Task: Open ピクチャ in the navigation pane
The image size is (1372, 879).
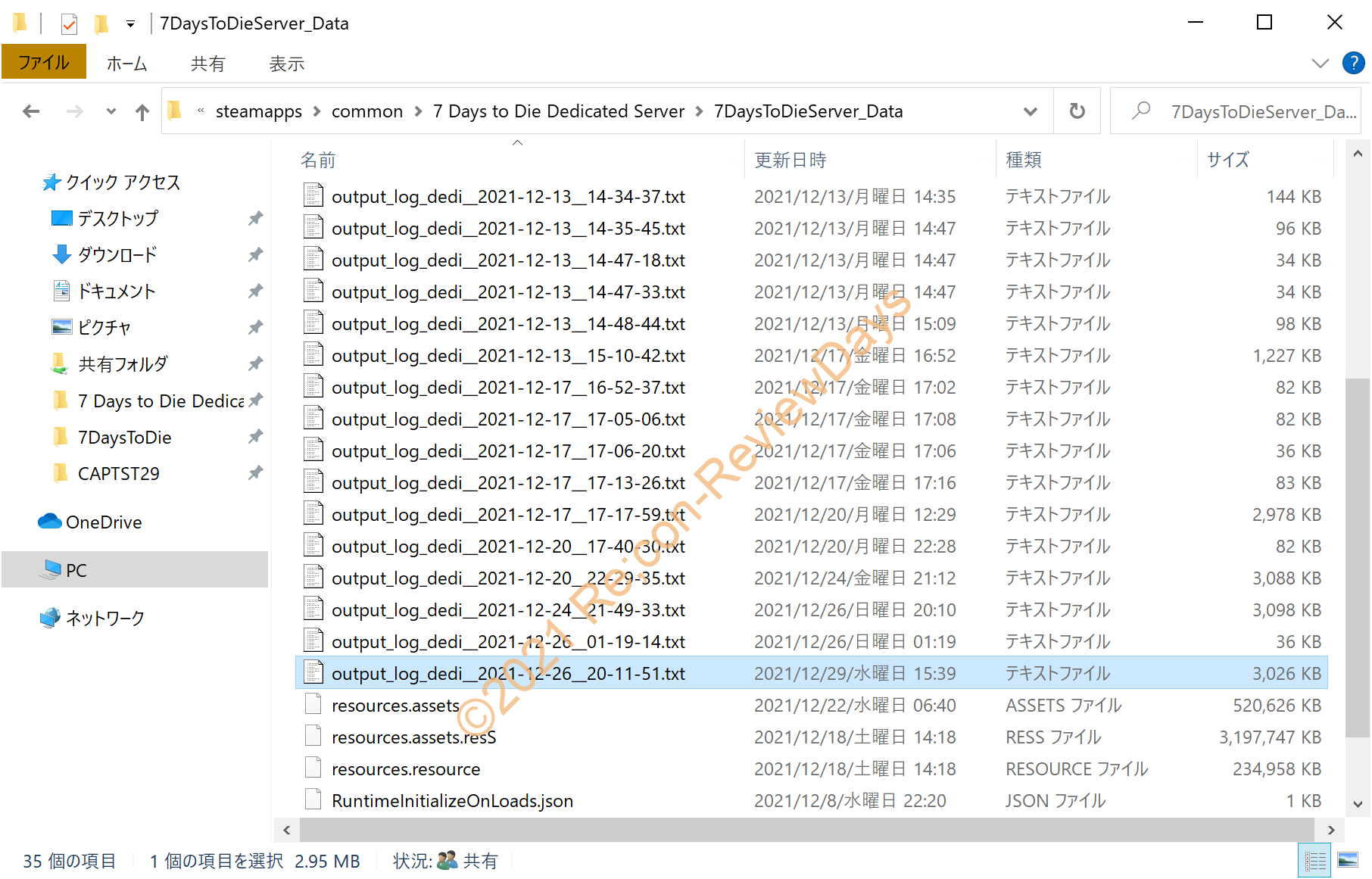Action: (104, 328)
